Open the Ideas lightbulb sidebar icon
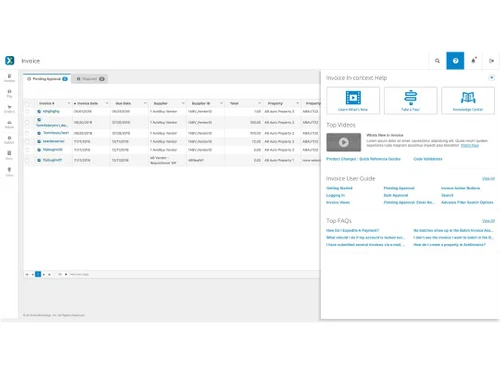The width and height of the screenshot is (500, 375). point(9,170)
